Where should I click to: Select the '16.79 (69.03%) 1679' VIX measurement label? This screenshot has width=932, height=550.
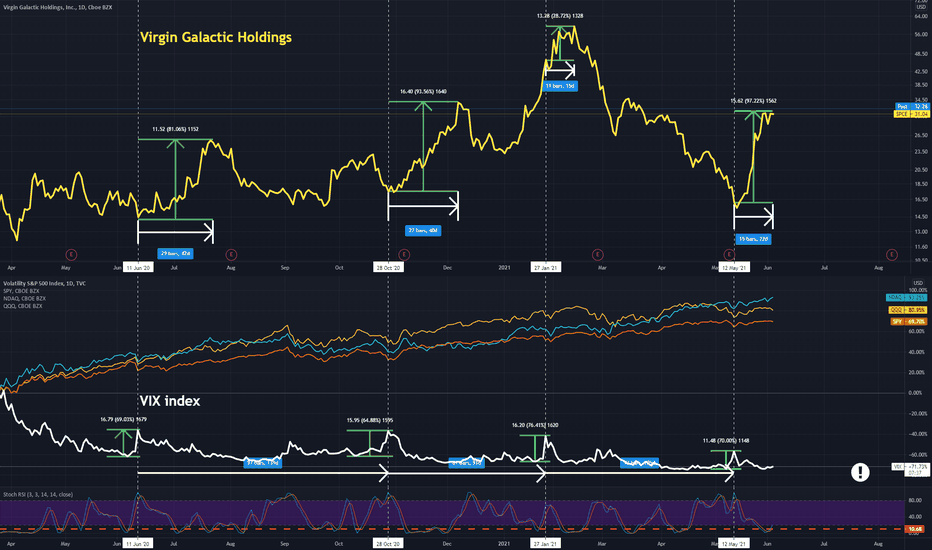[124, 419]
